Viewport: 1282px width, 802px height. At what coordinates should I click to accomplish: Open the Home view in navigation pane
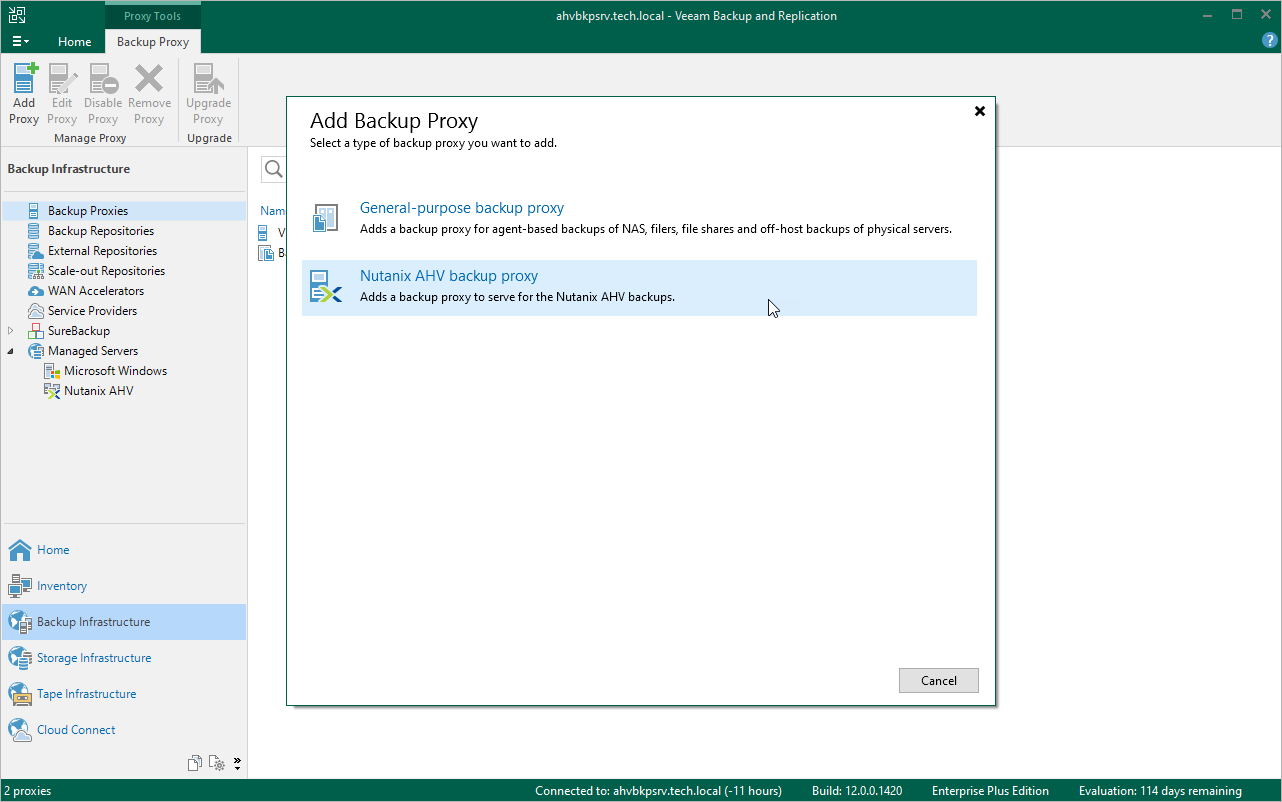124,550
